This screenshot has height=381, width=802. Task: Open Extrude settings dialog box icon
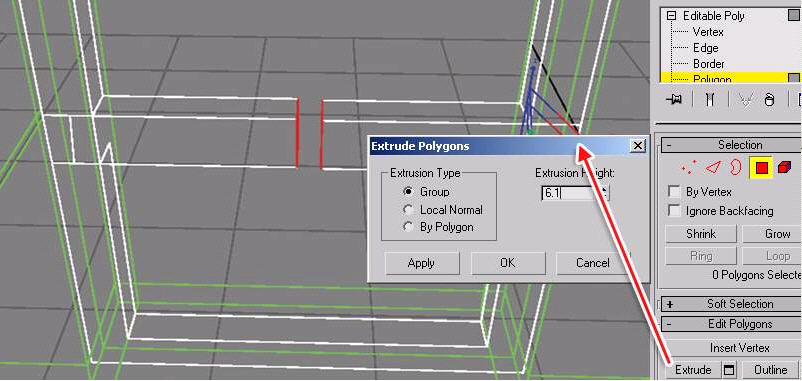pyautogui.click(x=728, y=370)
